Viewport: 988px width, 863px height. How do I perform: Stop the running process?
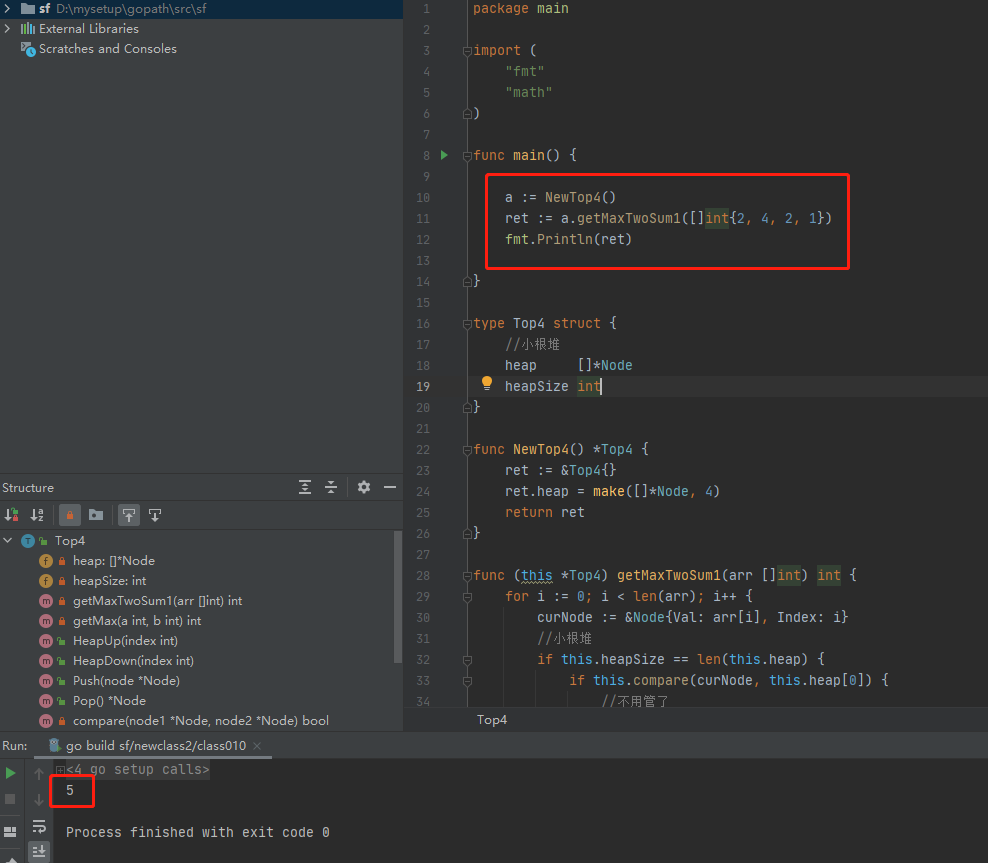click(11, 799)
